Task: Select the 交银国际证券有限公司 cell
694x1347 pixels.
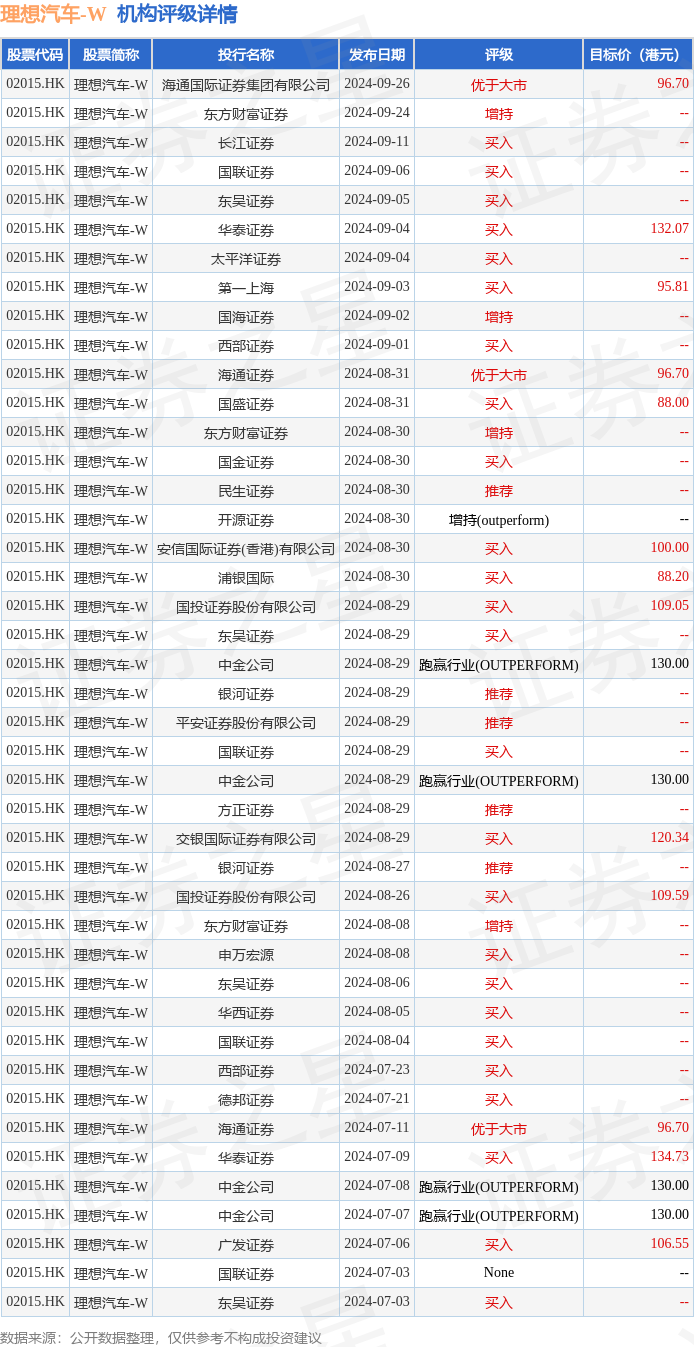Action: tap(246, 839)
